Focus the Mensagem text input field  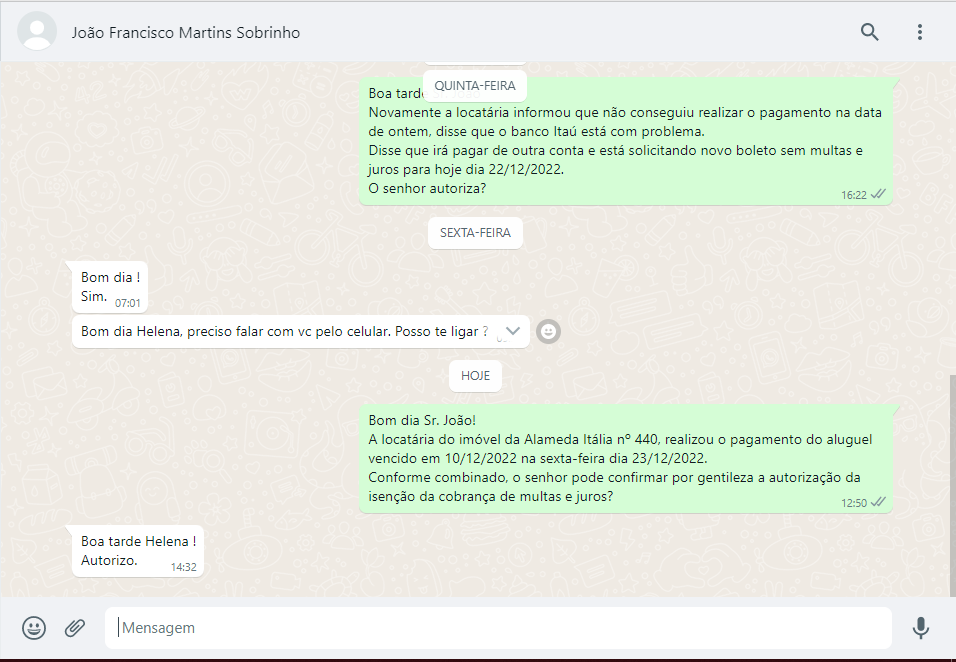point(500,628)
